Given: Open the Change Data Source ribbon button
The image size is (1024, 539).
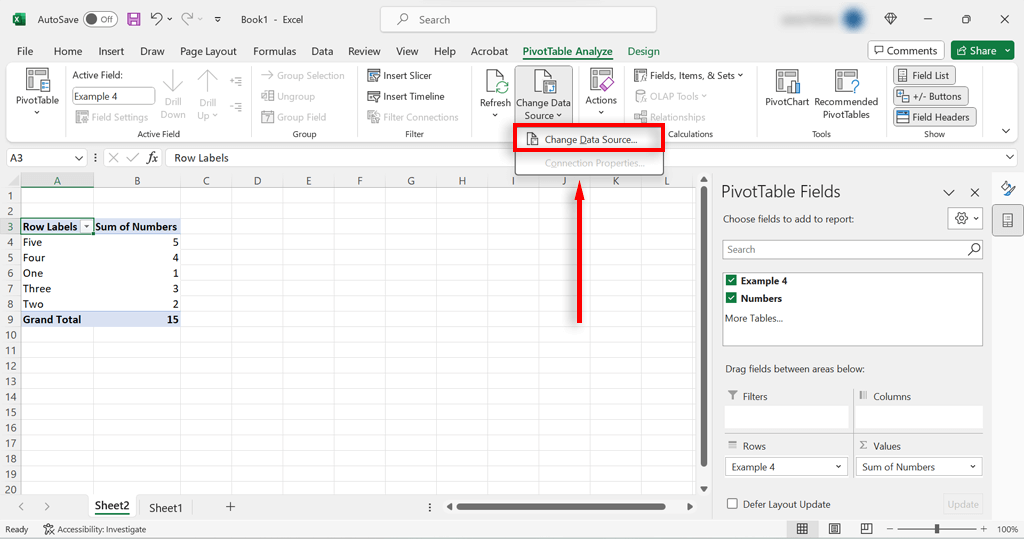Looking at the screenshot, I should coord(543,95).
